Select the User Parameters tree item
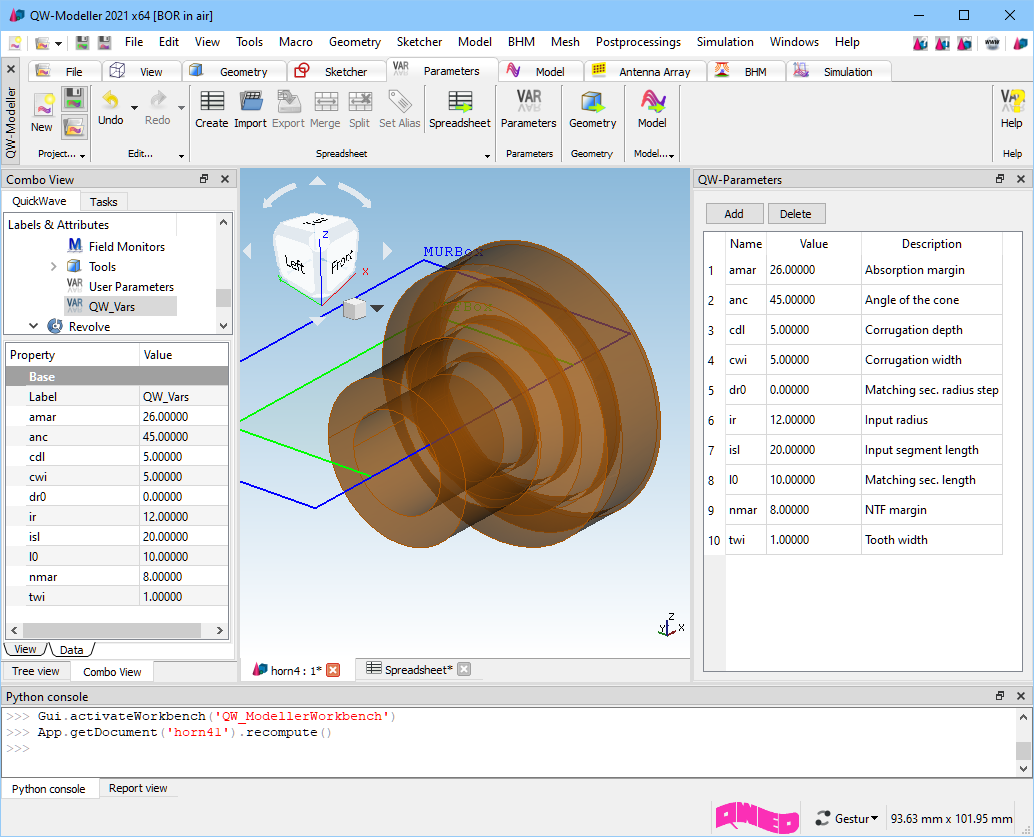Viewport: 1034px width, 837px height. click(131, 287)
